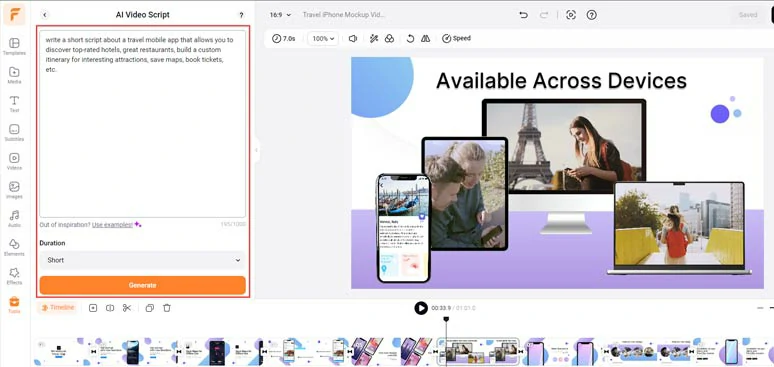Open the Tools sidebar panel

coord(14,304)
